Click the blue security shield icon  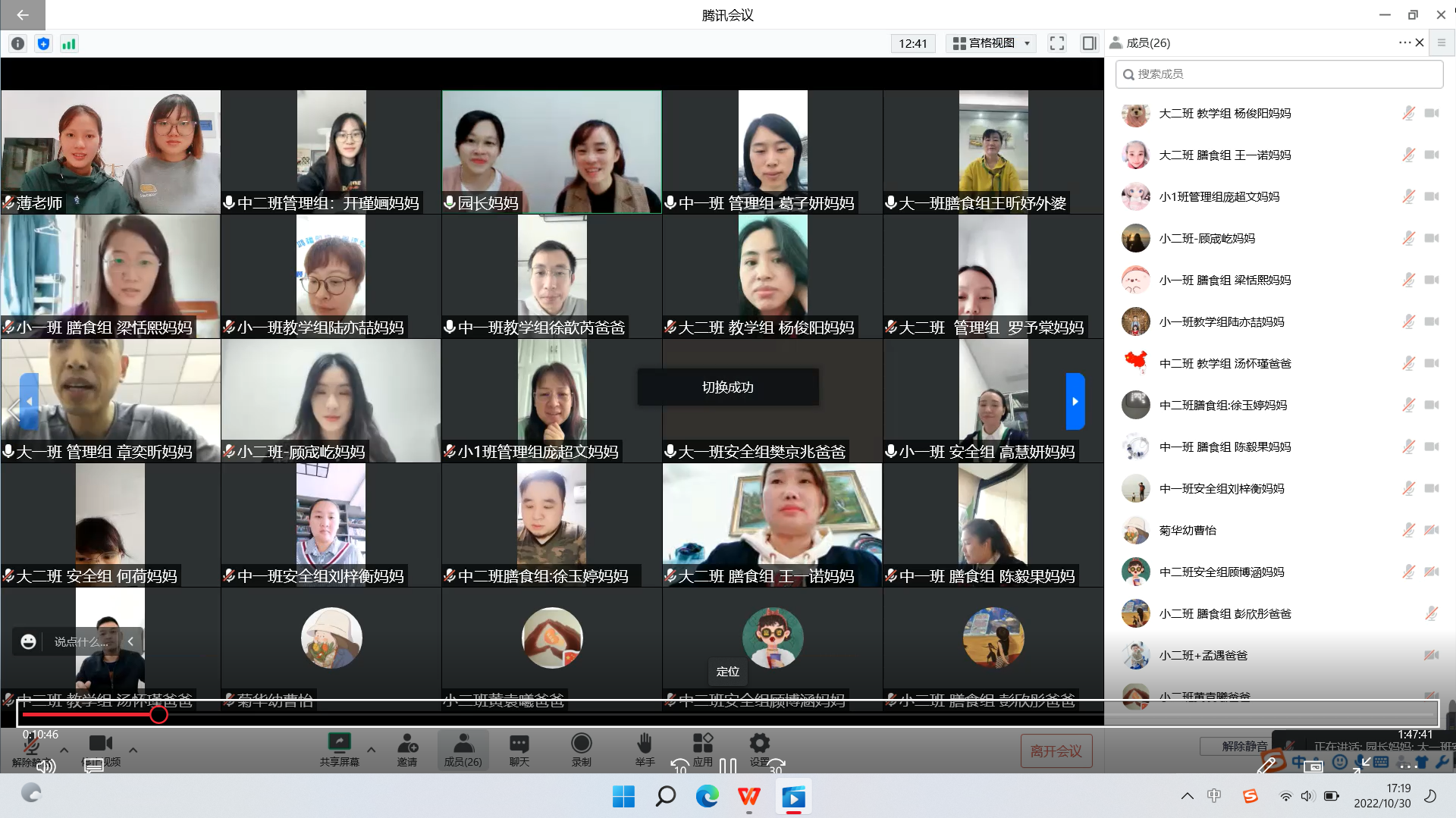[x=43, y=44]
